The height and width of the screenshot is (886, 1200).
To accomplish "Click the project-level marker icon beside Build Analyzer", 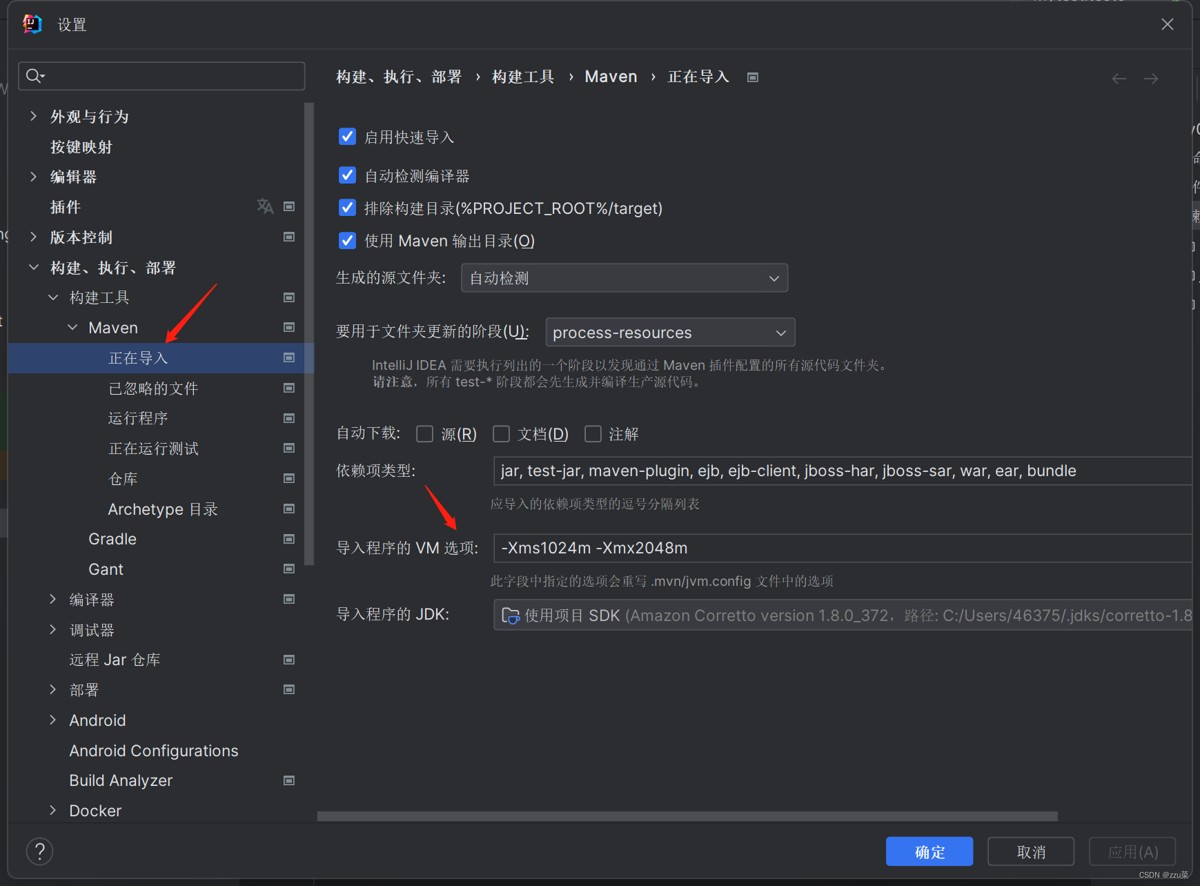I will pyautogui.click(x=289, y=780).
